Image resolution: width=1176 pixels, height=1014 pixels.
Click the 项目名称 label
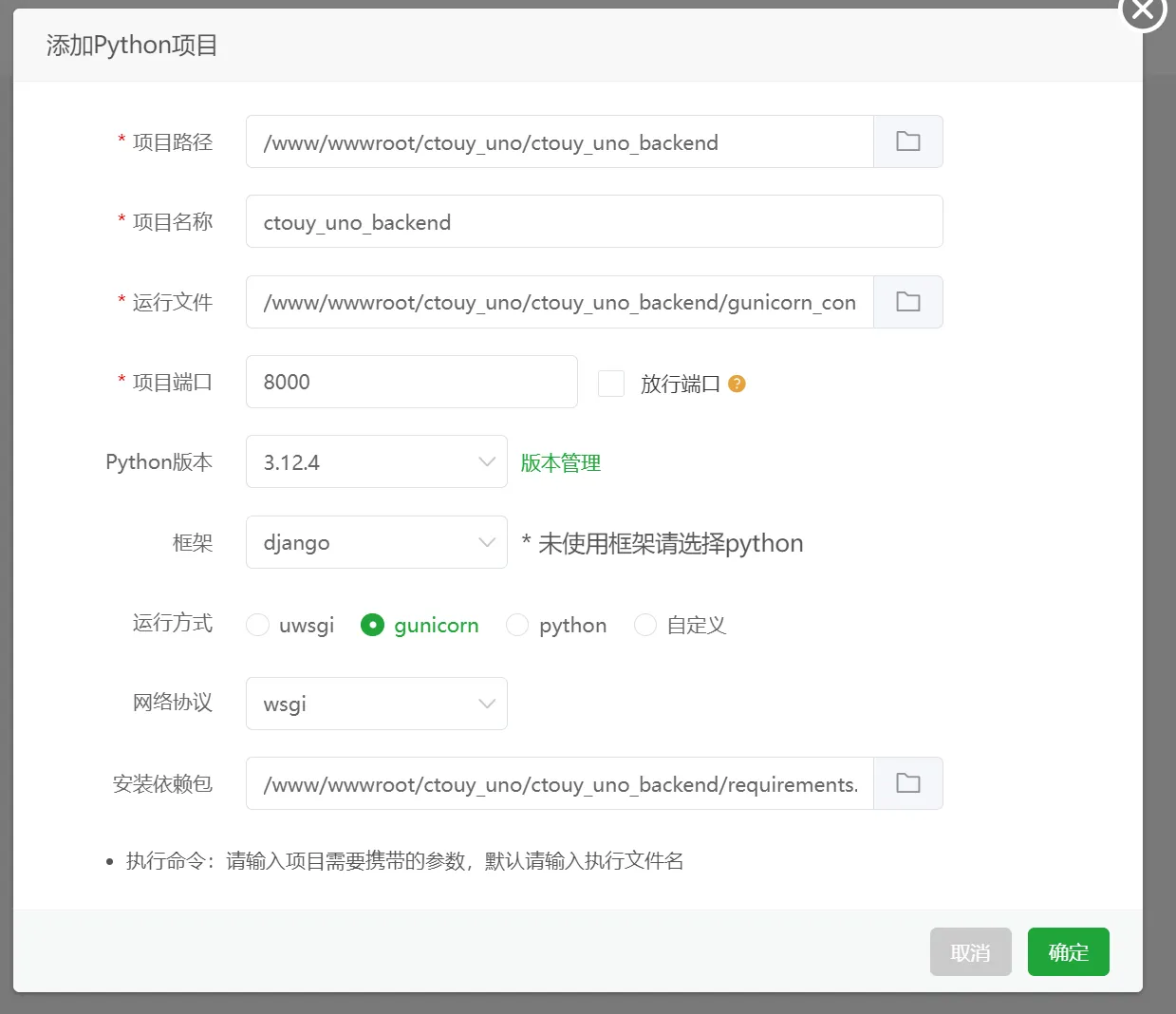tap(172, 221)
